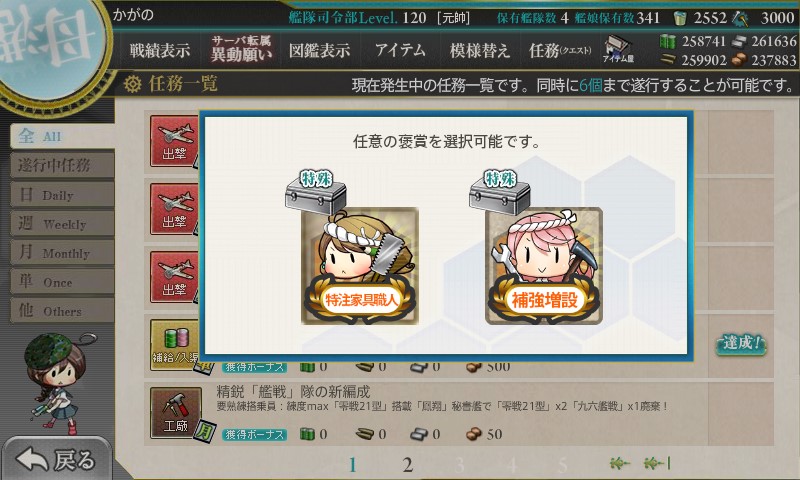Click the first red 出撃 quest icon
This screenshot has width=800, height=480.
(x=174, y=141)
